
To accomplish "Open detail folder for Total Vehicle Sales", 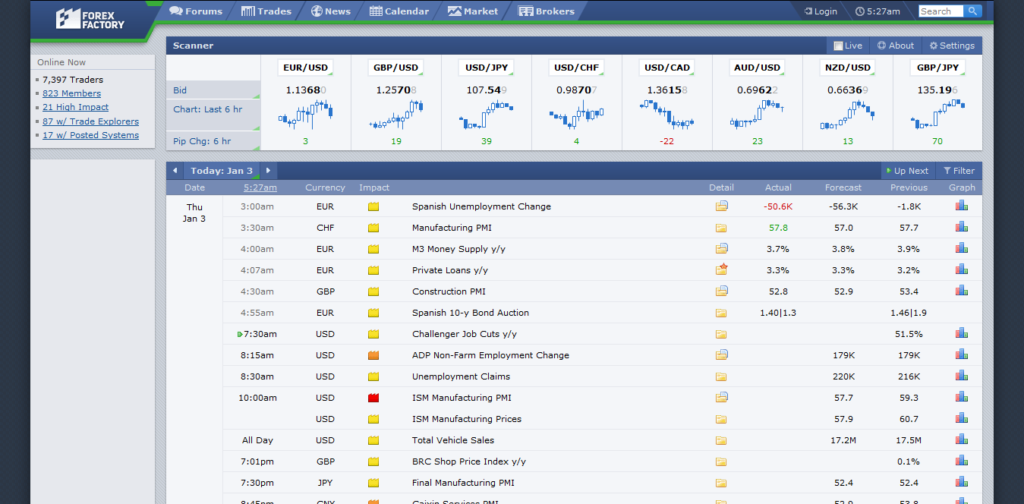I will tap(721, 440).
